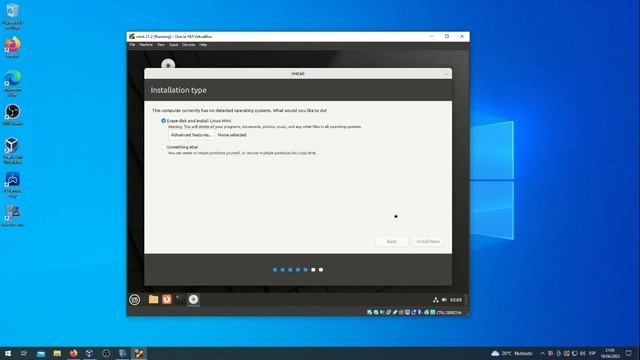Show hidden tray icons chevron
Image resolution: width=640 pixels, height=360 pixels.
[x=542, y=353]
